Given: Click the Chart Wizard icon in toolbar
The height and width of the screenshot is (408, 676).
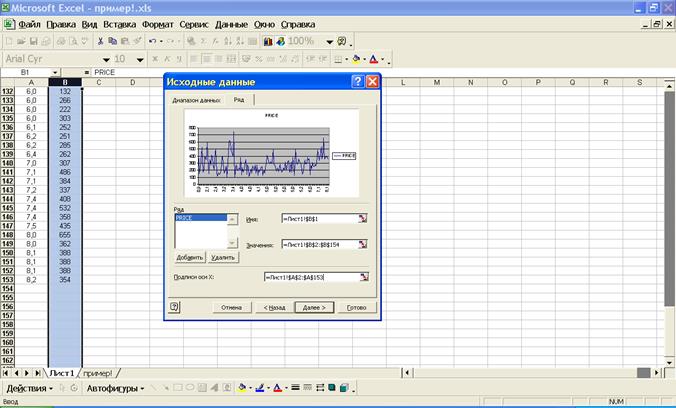Looking at the screenshot, I should pyautogui.click(x=268, y=41).
